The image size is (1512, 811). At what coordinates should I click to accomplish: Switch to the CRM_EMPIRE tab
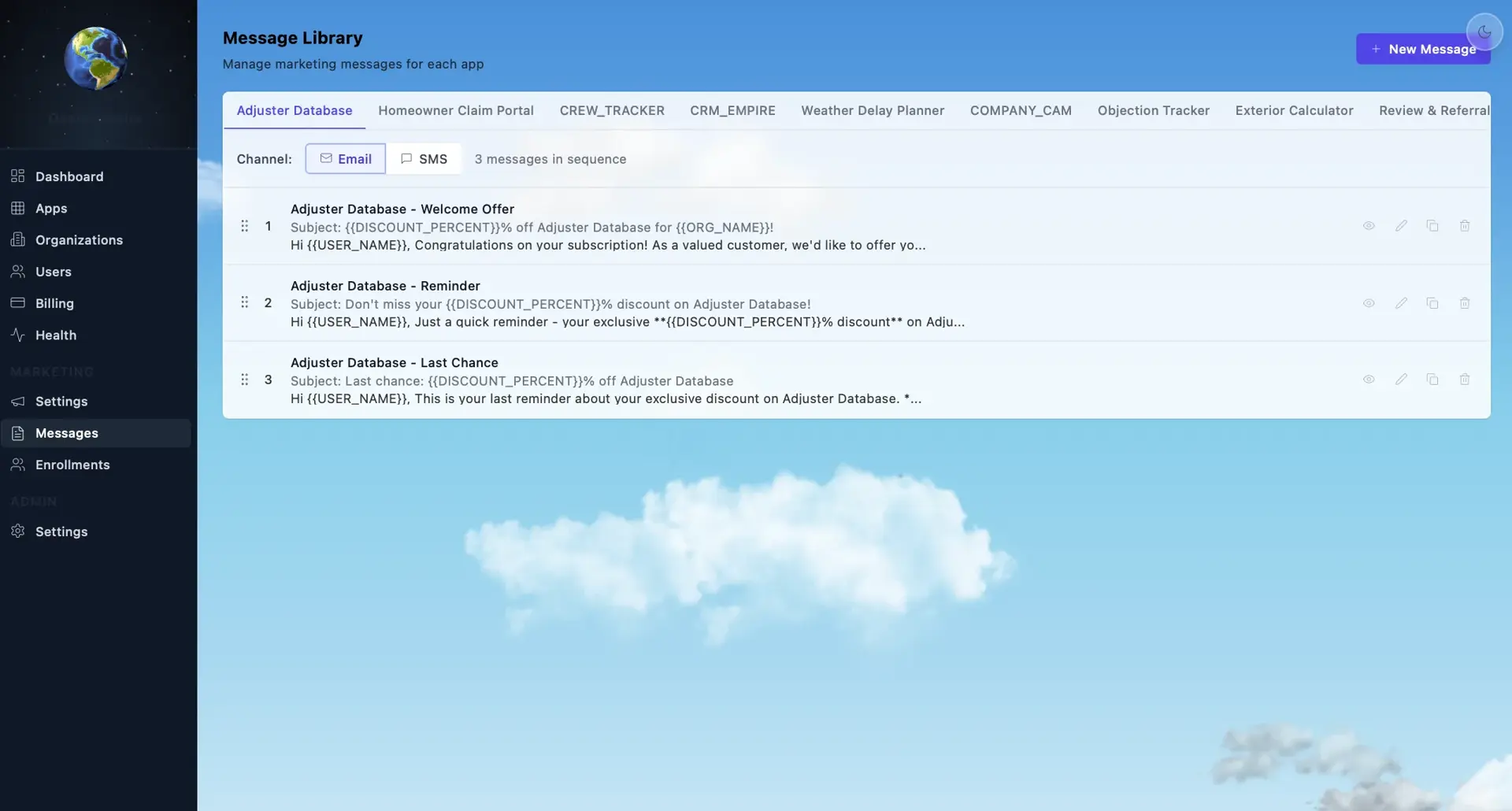[x=732, y=110]
